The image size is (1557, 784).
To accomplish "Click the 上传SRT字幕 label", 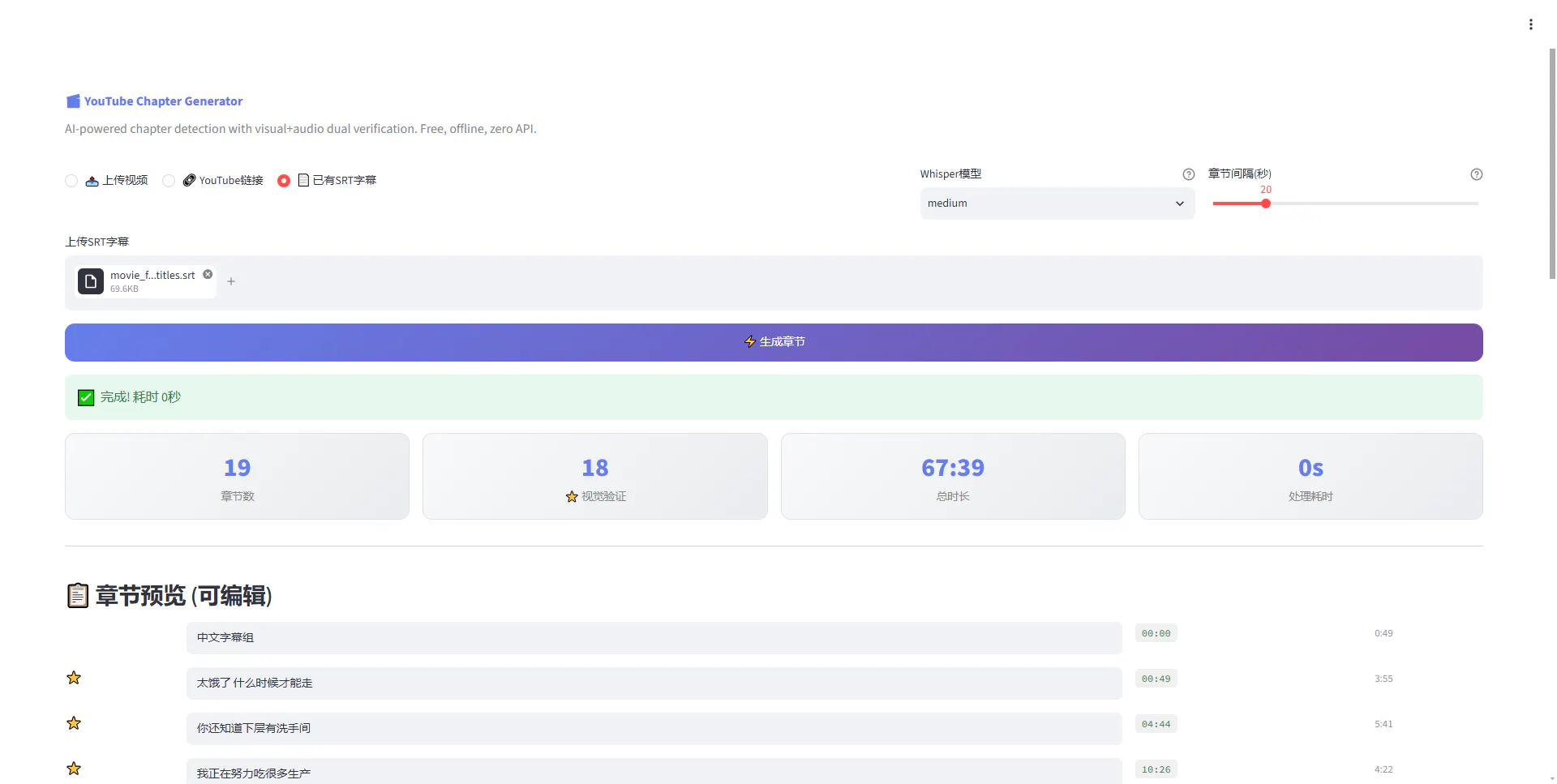I will [97, 242].
